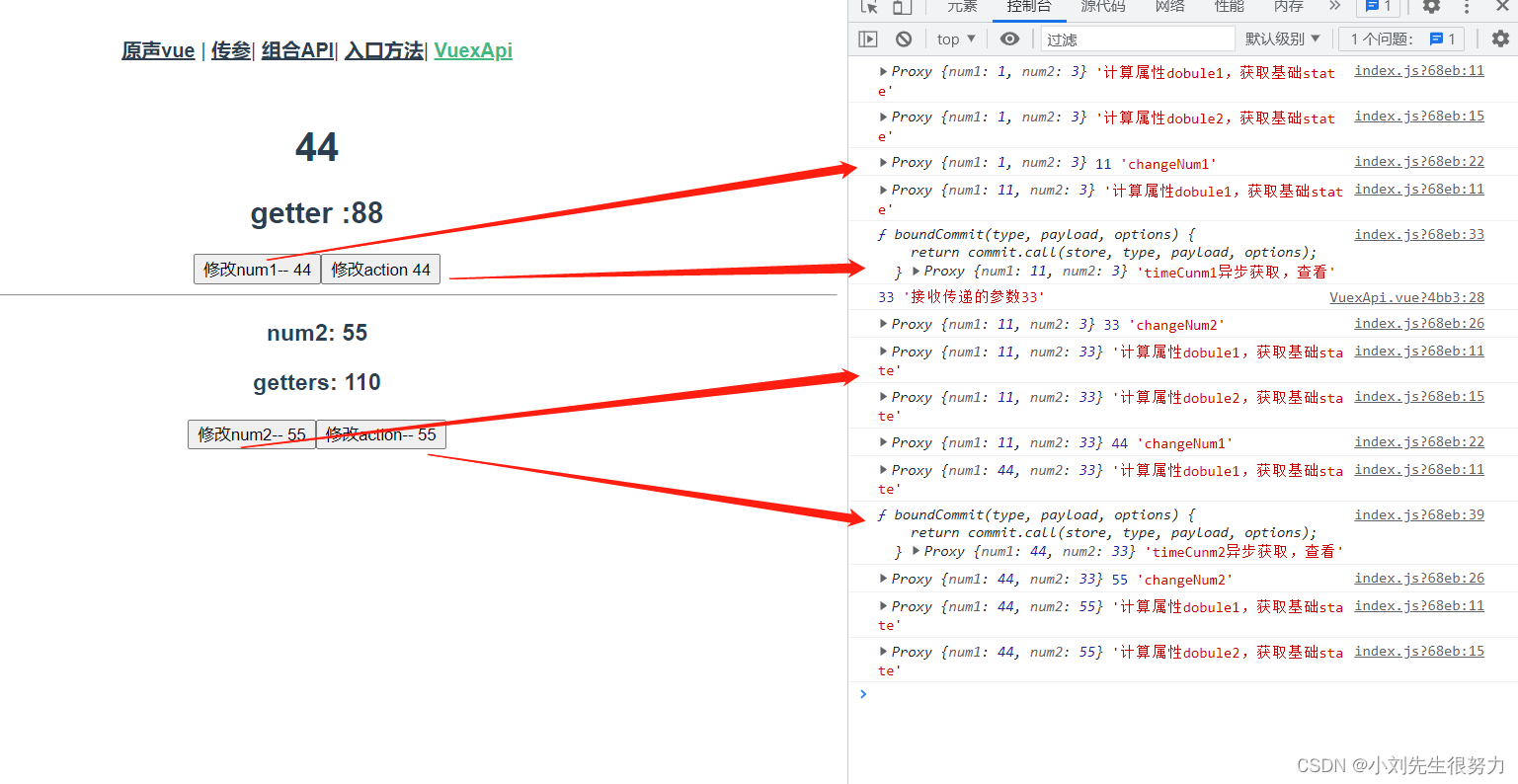Switch to the 控制台 tab

coord(1029,7)
